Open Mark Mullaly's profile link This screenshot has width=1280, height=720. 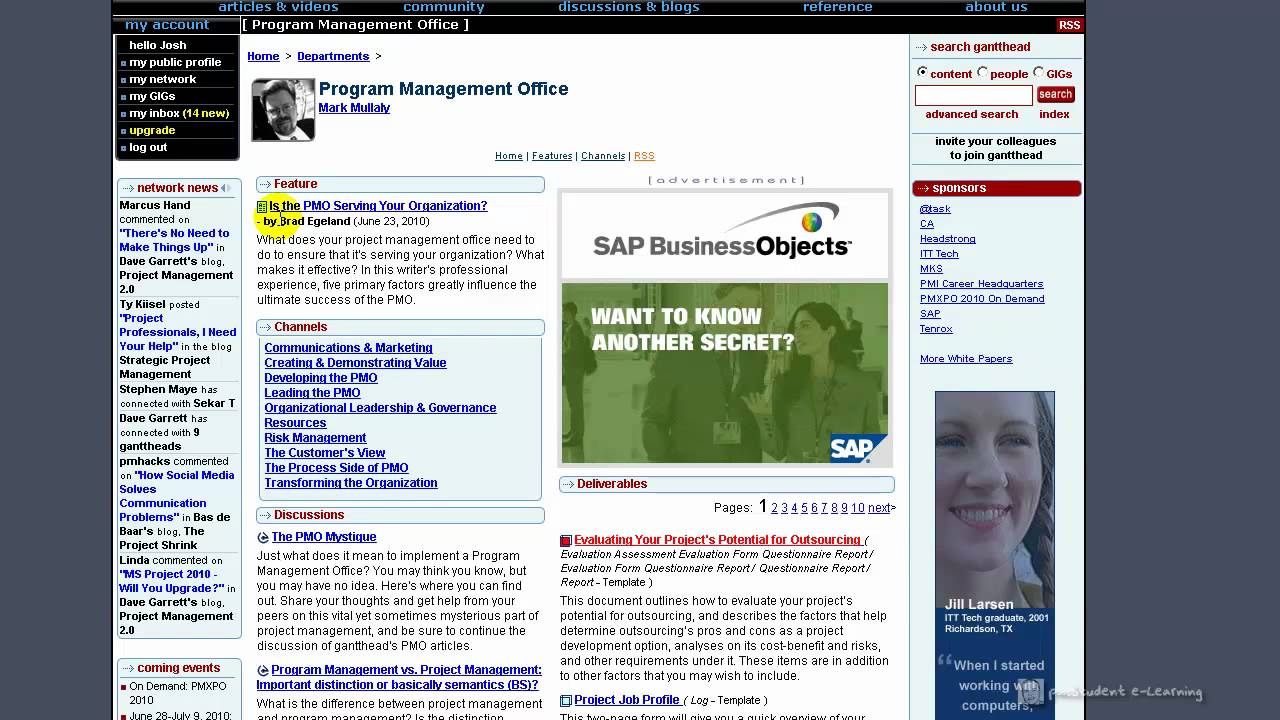tap(354, 108)
